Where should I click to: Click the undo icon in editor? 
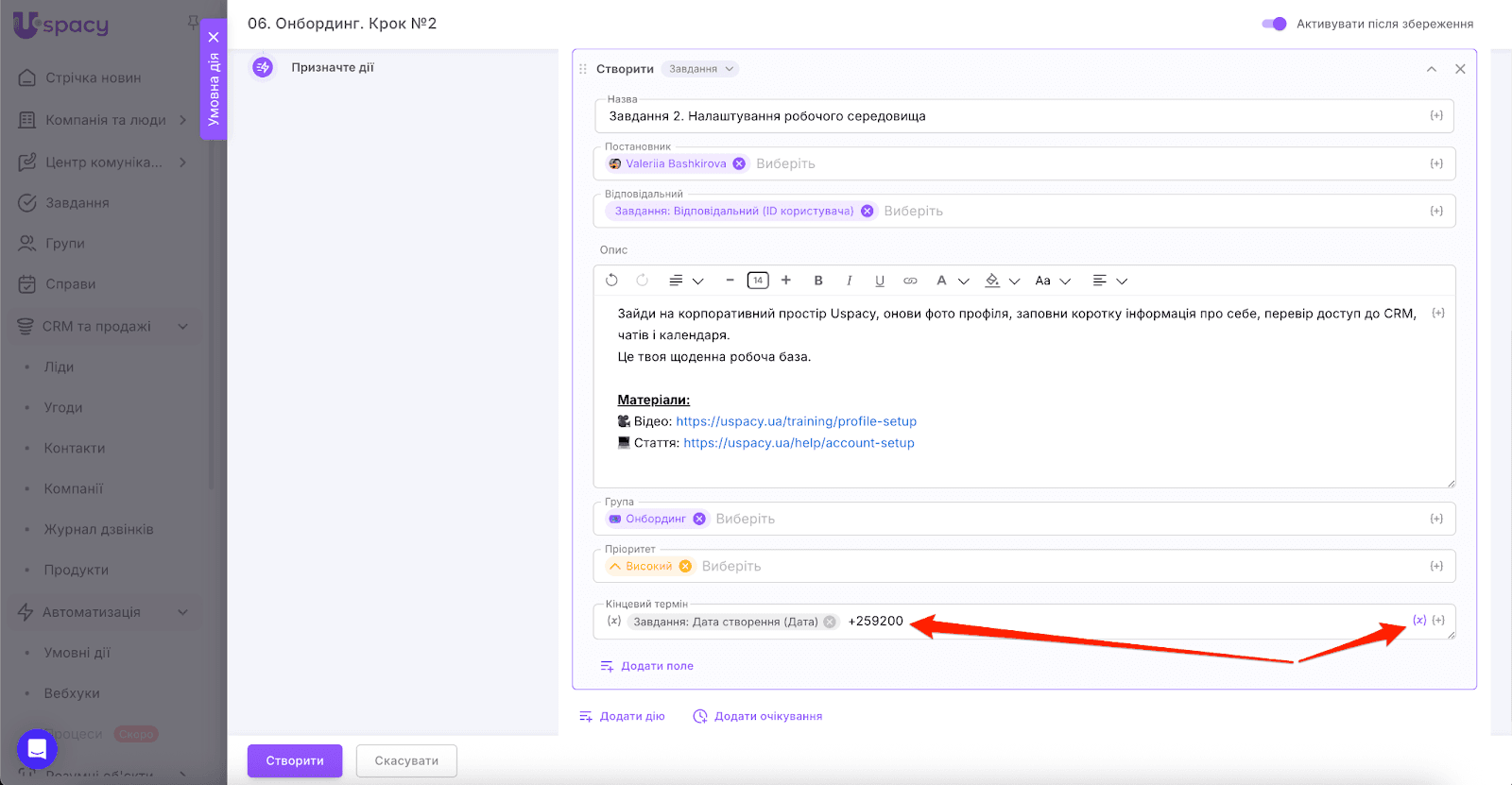point(611,281)
